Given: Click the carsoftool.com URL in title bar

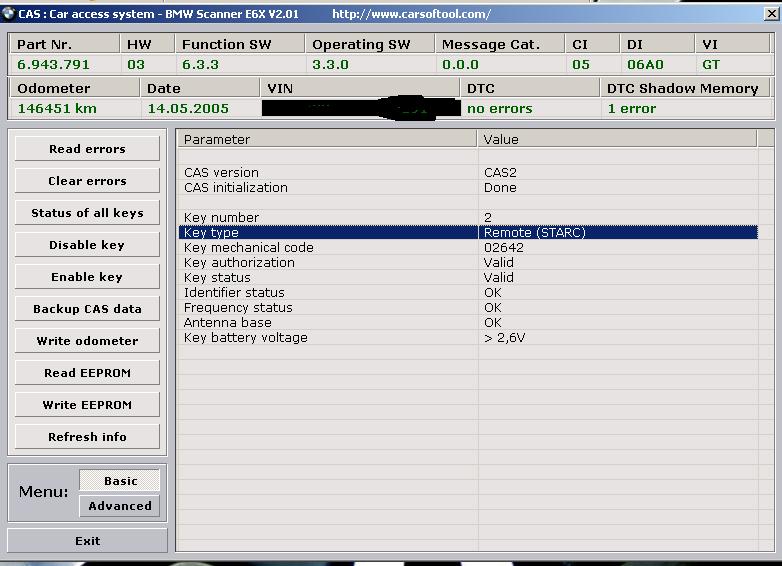Looking at the screenshot, I should (x=411, y=14).
